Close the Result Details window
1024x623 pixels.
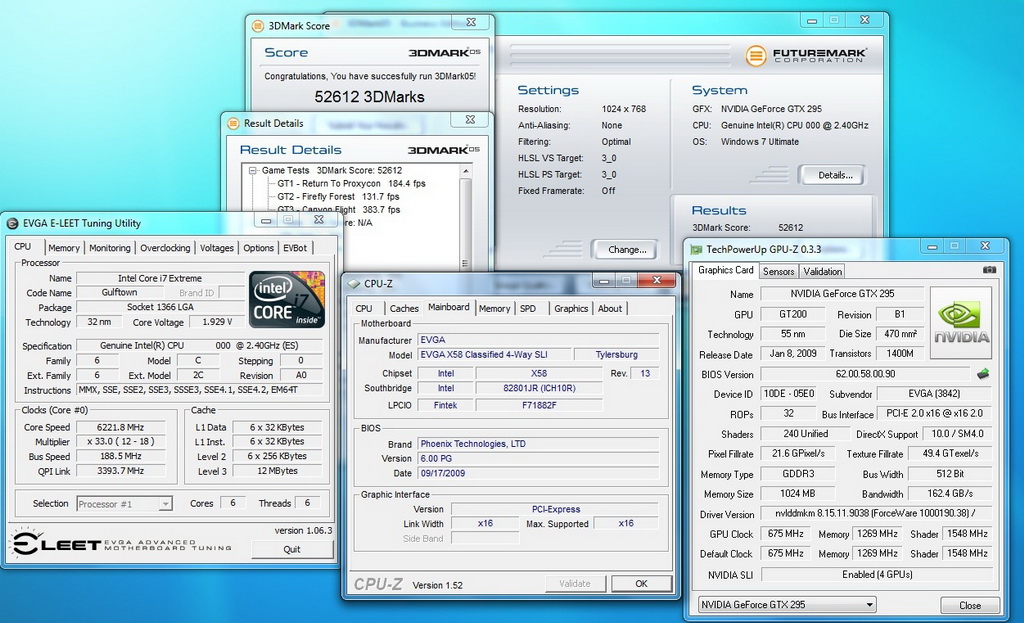pos(470,120)
